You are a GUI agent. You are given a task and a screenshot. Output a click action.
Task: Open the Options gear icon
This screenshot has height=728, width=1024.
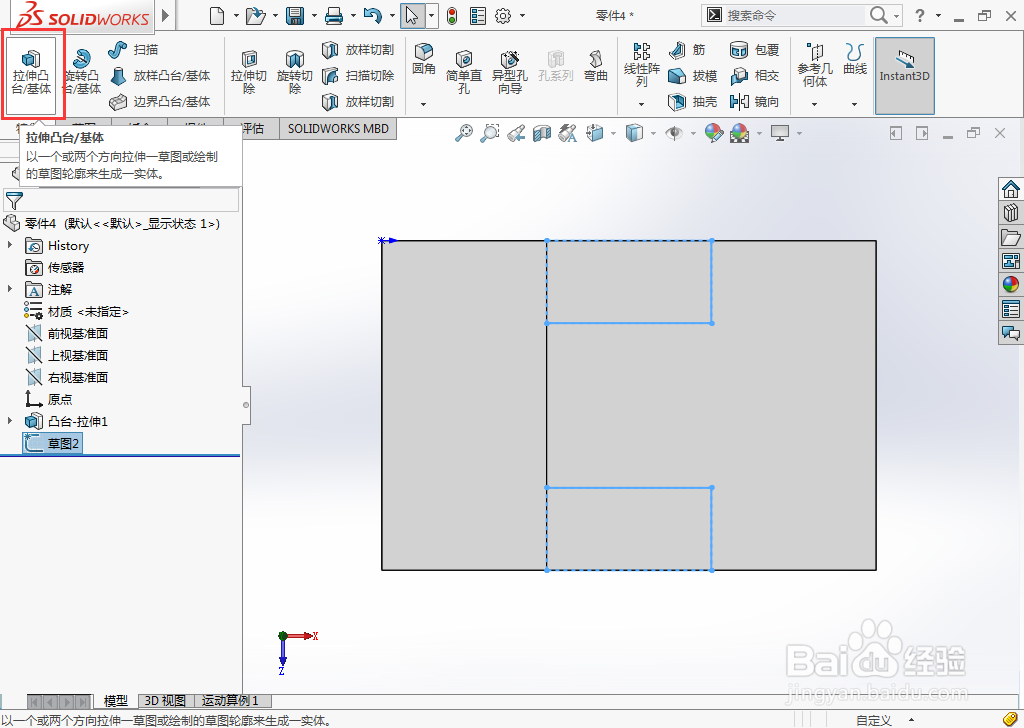pos(503,16)
